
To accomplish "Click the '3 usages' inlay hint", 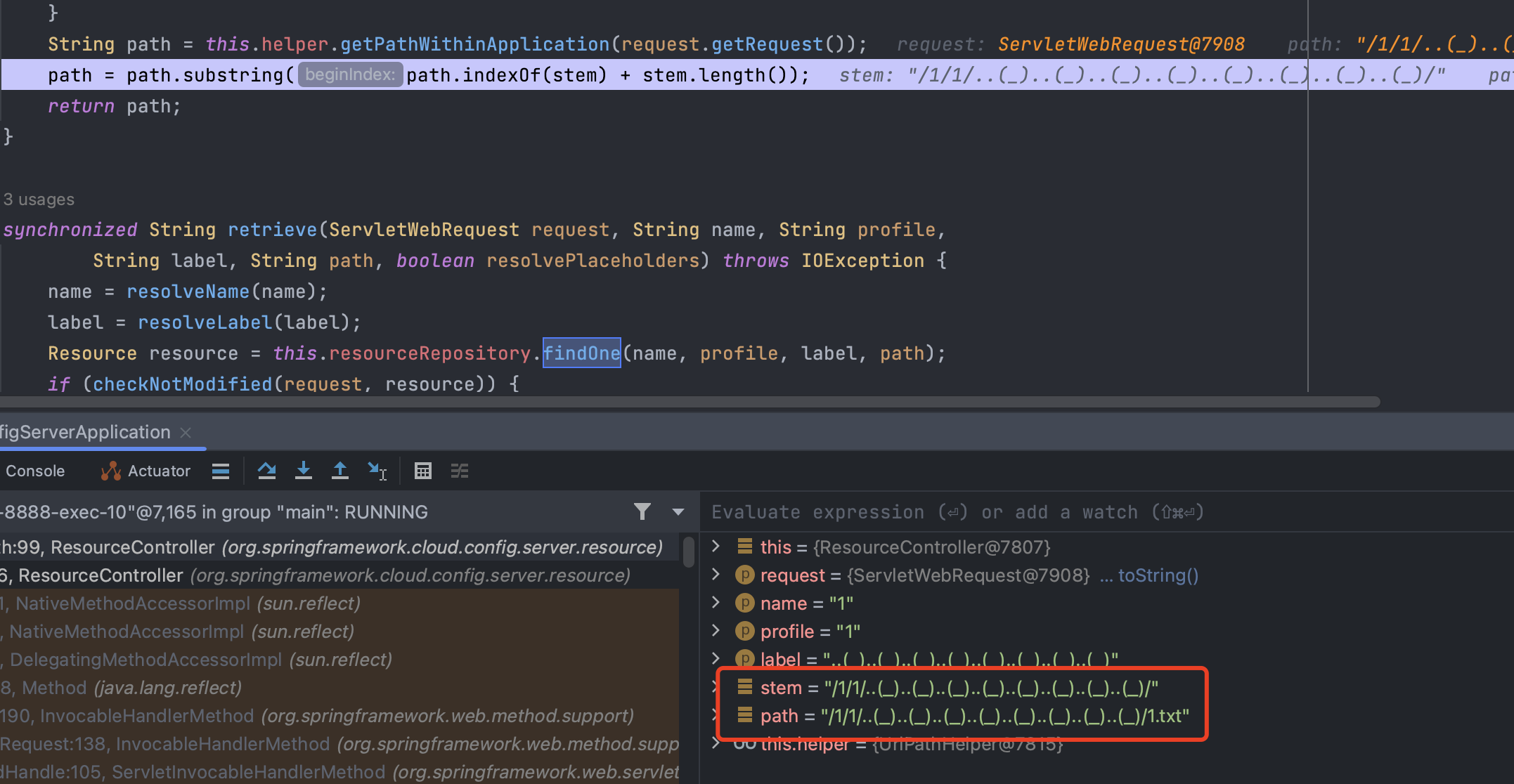I will pyautogui.click(x=39, y=200).
